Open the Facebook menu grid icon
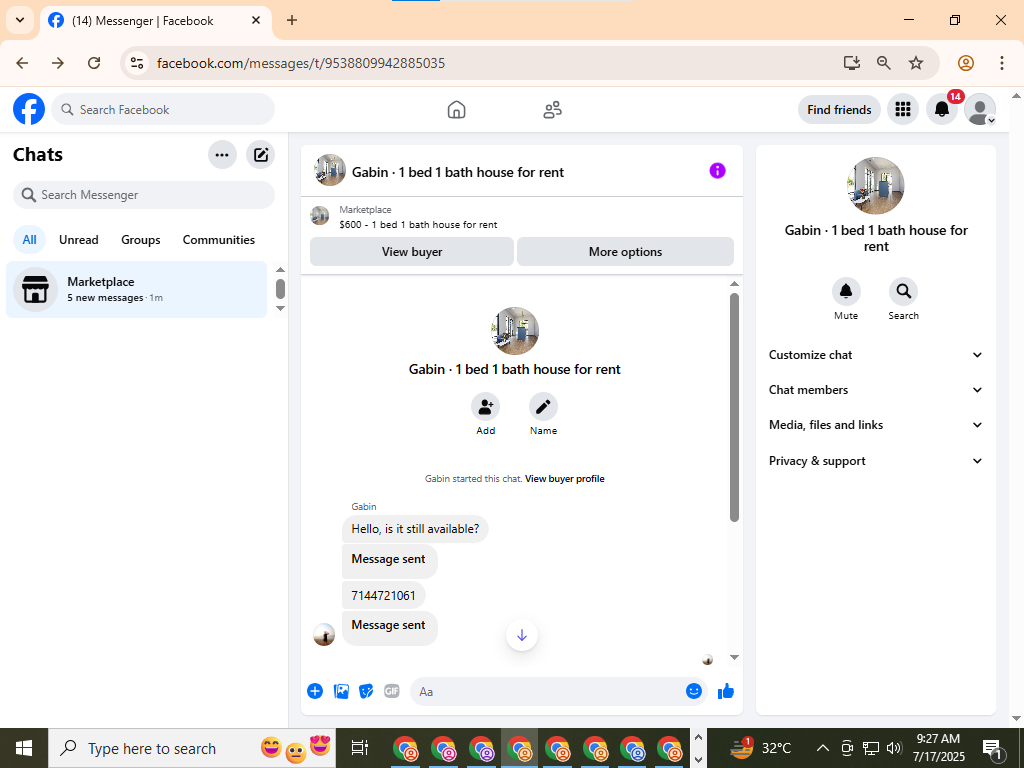The height and width of the screenshot is (768, 1024). click(x=903, y=109)
